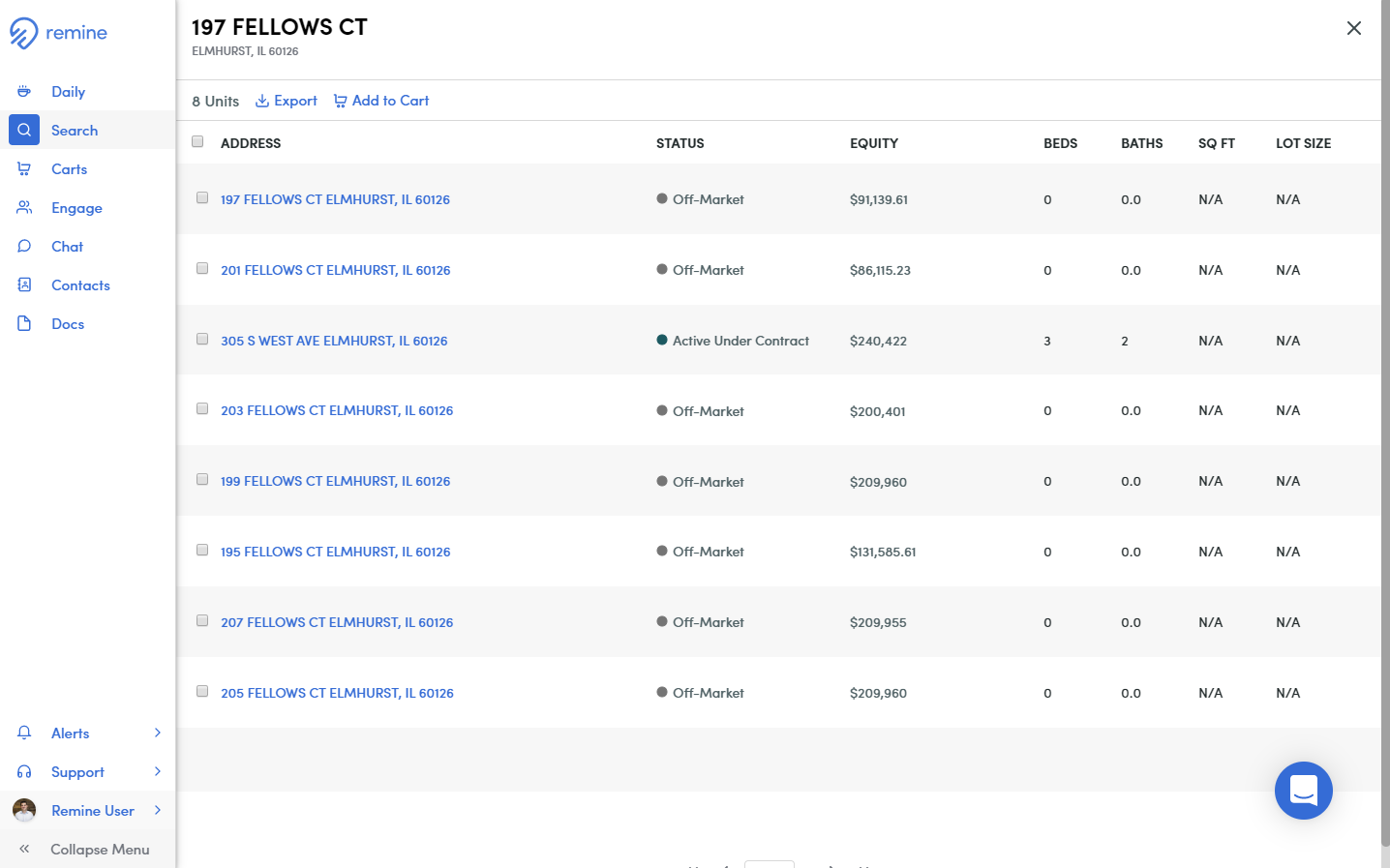This screenshot has width=1390, height=868.
Task: Select the 305 S West Ave checkbox
Action: coord(202,339)
